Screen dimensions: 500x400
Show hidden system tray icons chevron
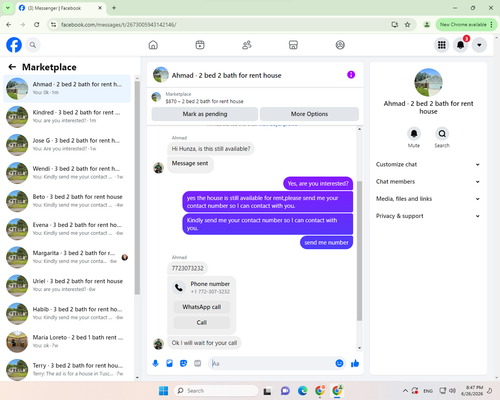(x=405, y=391)
